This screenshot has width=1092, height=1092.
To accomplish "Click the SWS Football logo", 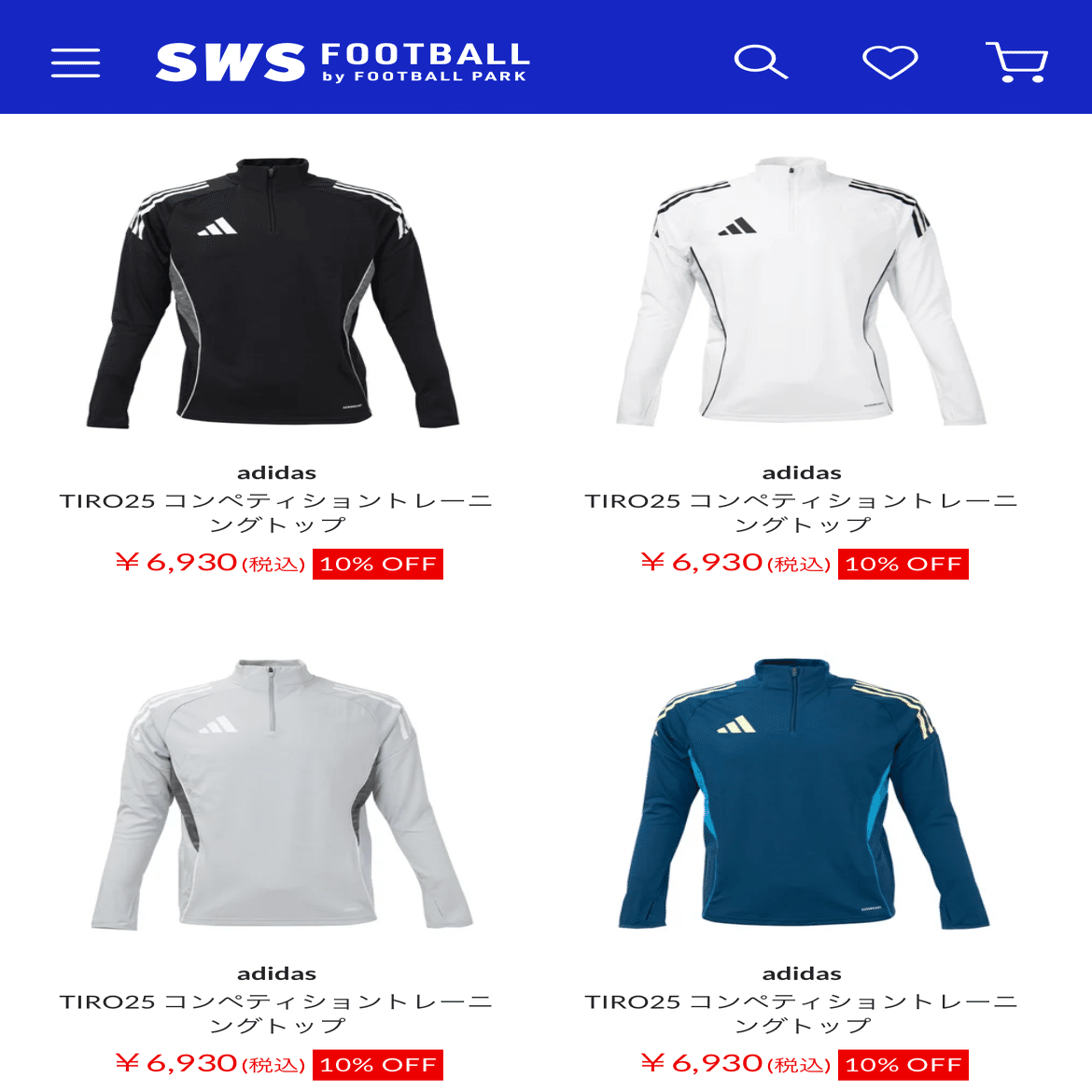I will (343, 62).
